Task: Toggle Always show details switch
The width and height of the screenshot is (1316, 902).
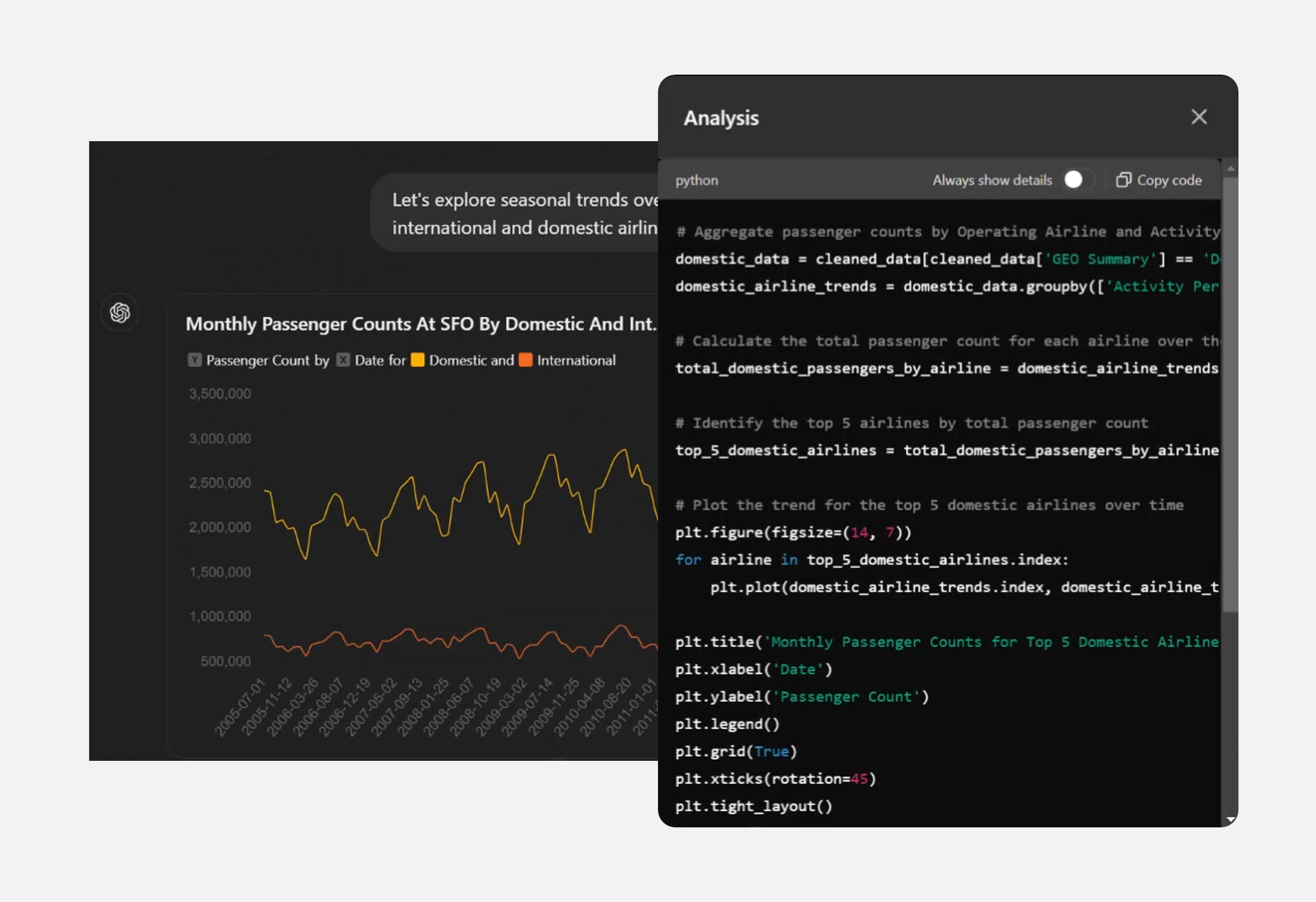Action: click(1078, 180)
